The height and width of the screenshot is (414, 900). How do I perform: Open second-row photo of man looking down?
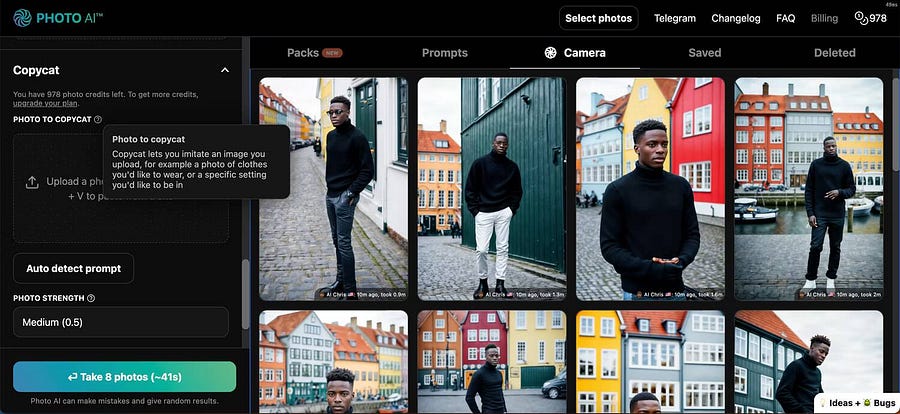click(809, 362)
